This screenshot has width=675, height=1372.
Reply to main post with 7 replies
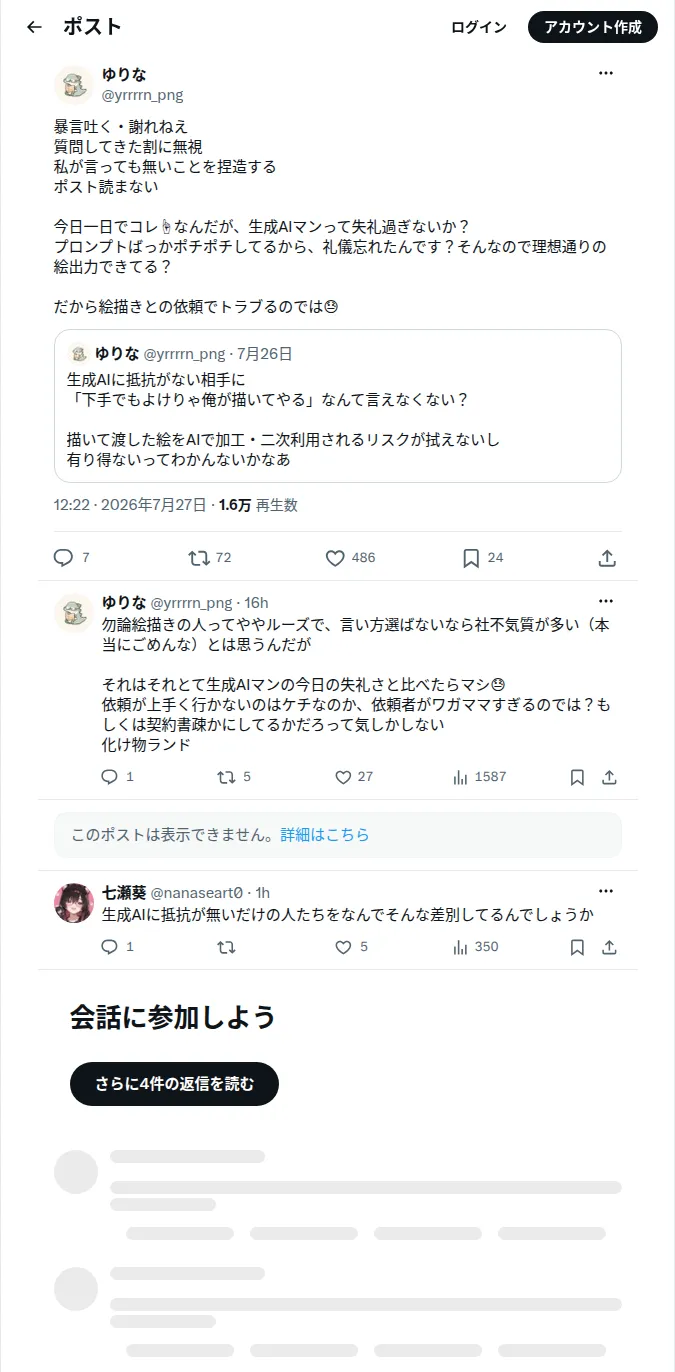click(71, 558)
